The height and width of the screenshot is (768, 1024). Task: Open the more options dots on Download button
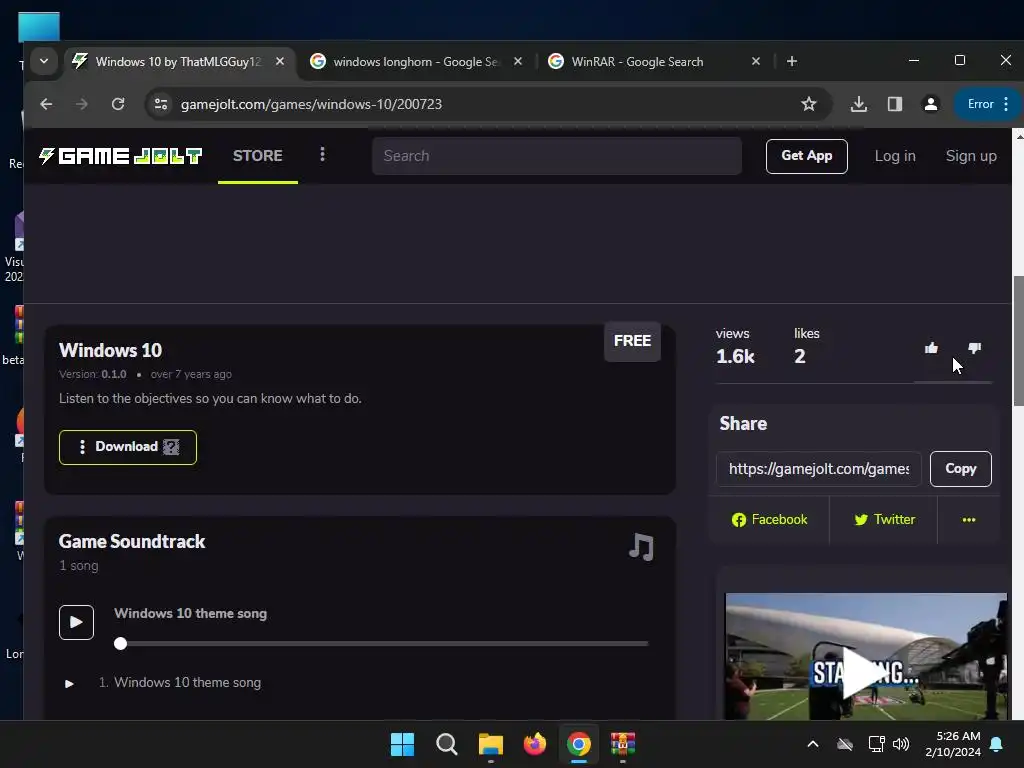point(82,447)
